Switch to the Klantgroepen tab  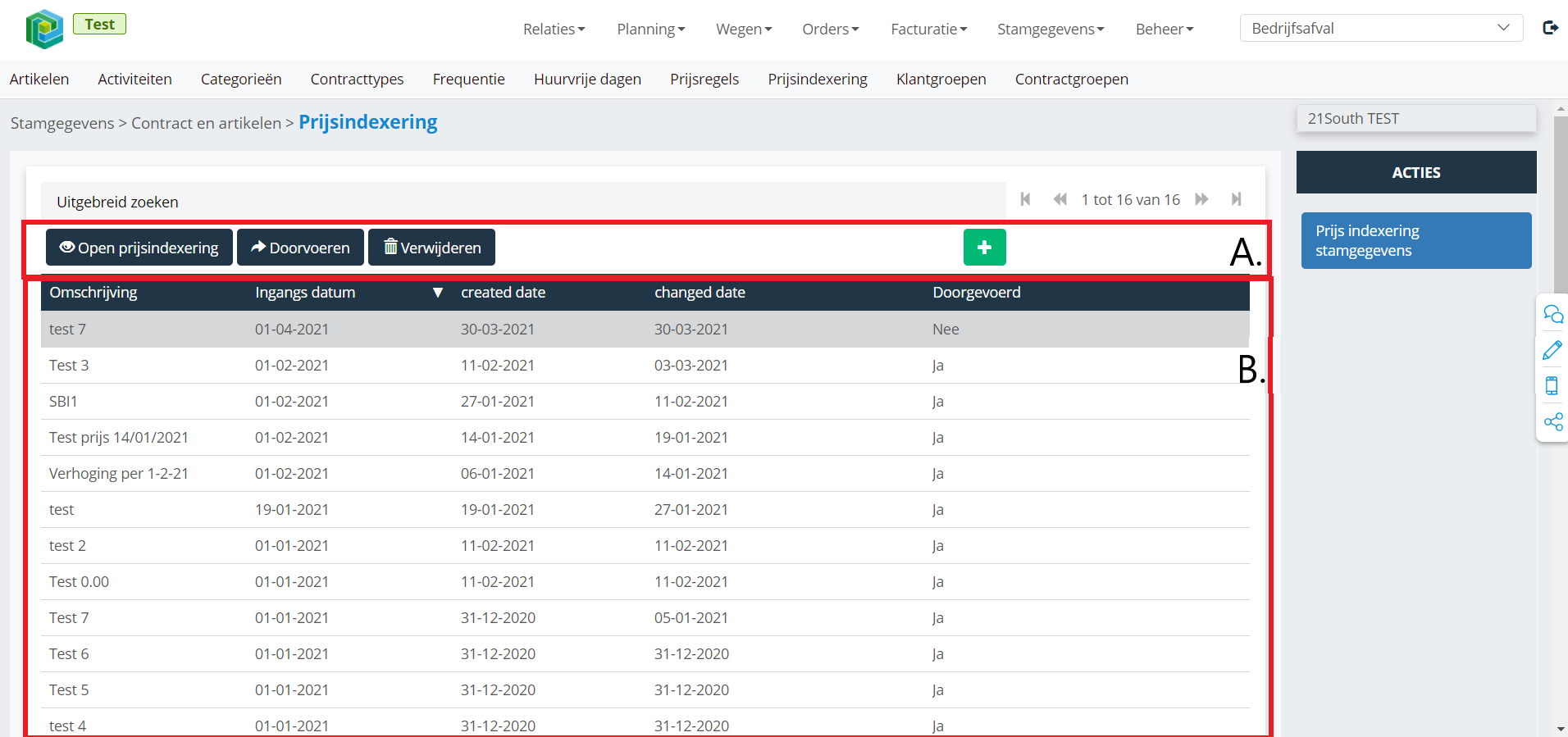[941, 79]
